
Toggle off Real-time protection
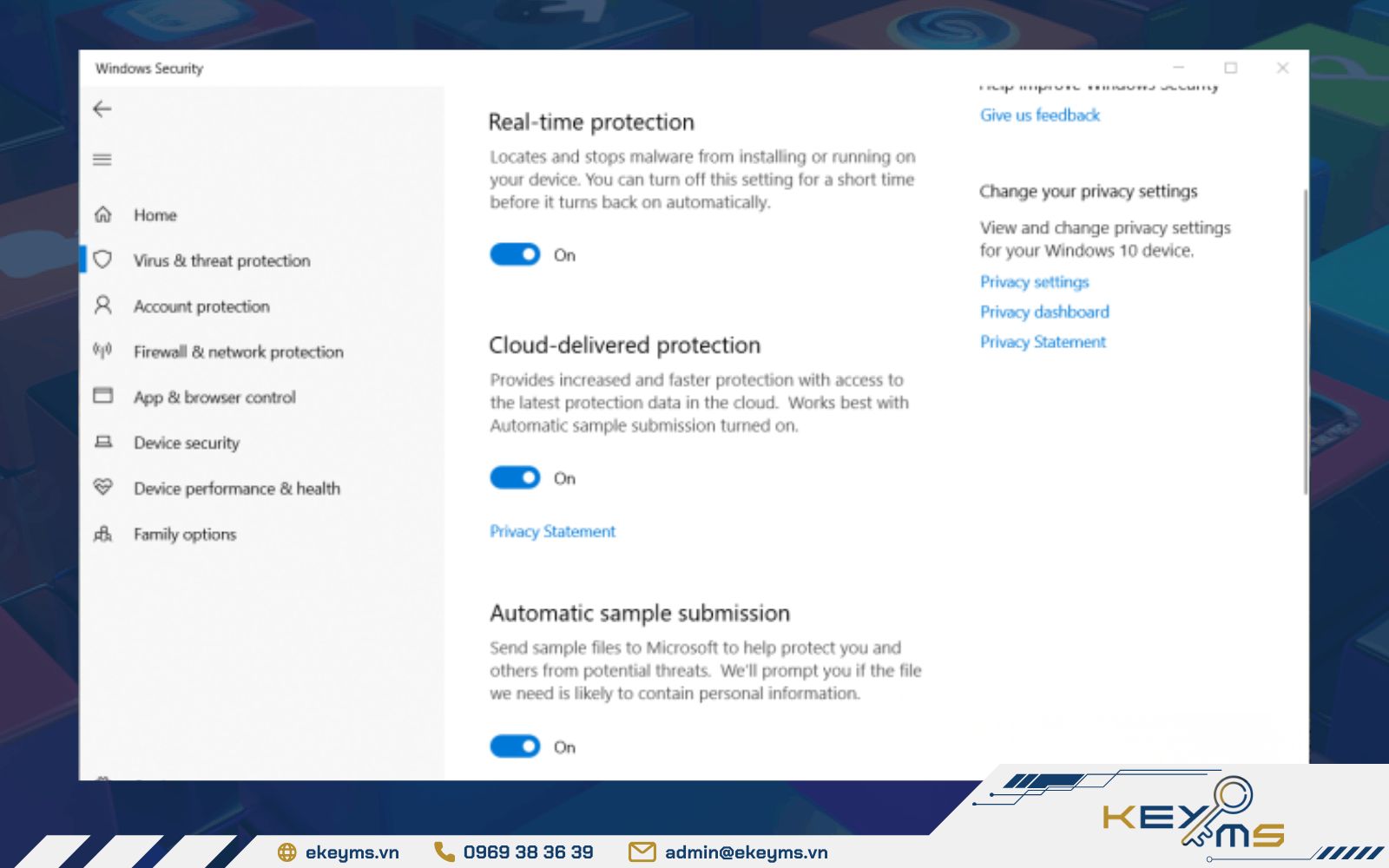[515, 254]
